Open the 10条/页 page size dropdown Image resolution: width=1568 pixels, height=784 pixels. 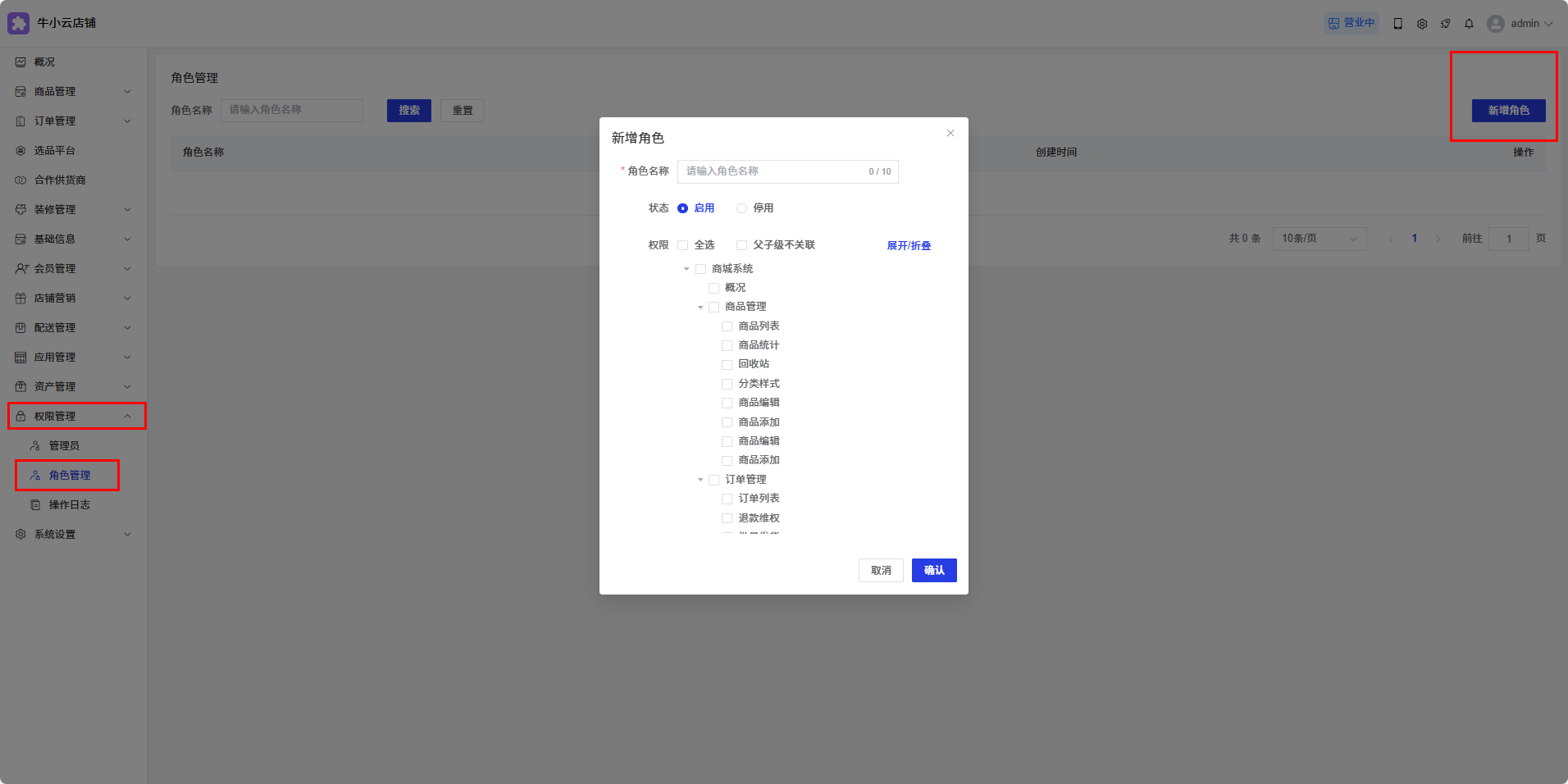pos(1319,239)
